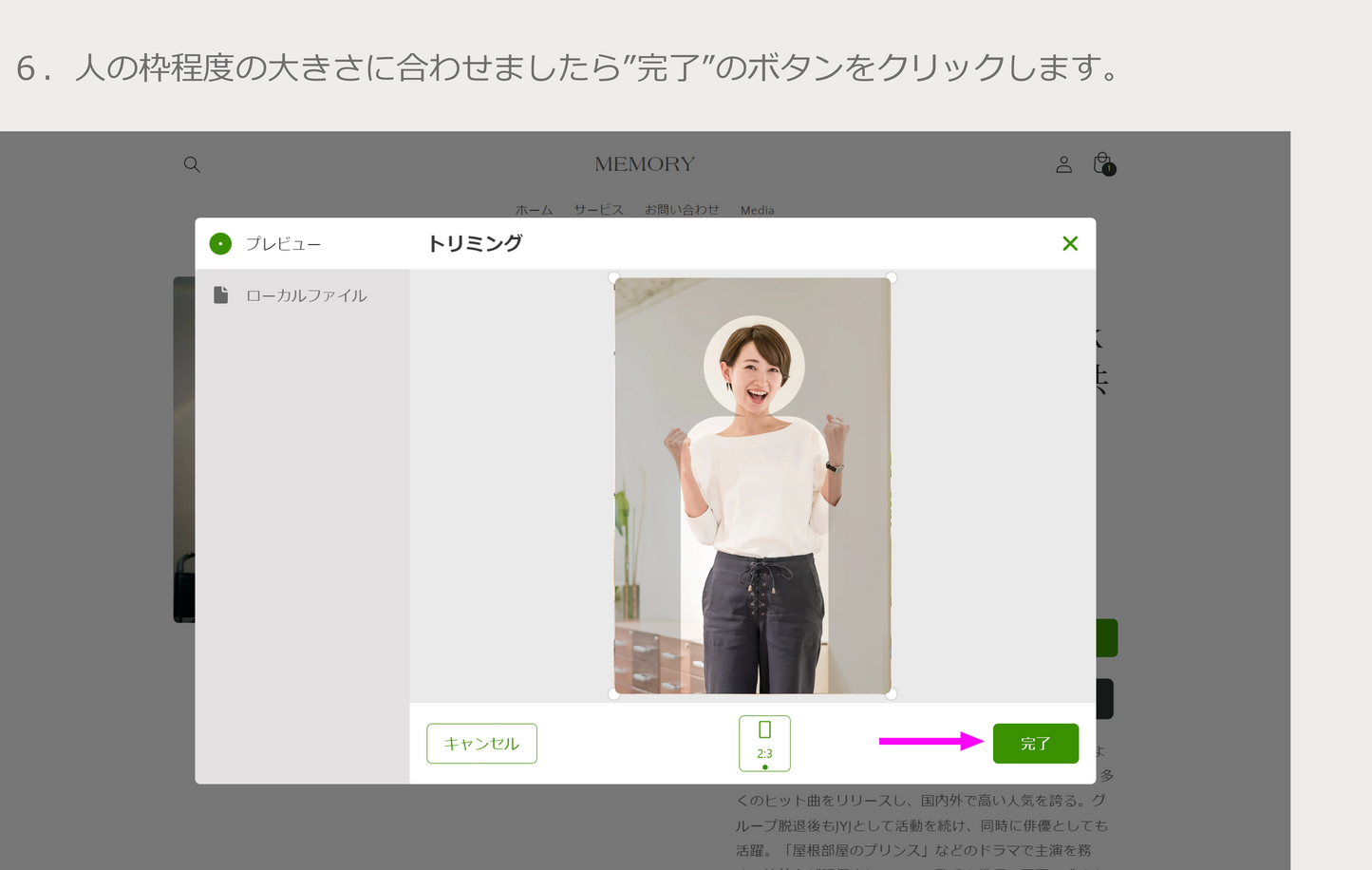Grab the top-left crop corner handle
This screenshot has height=870, width=1372.
(614, 277)
